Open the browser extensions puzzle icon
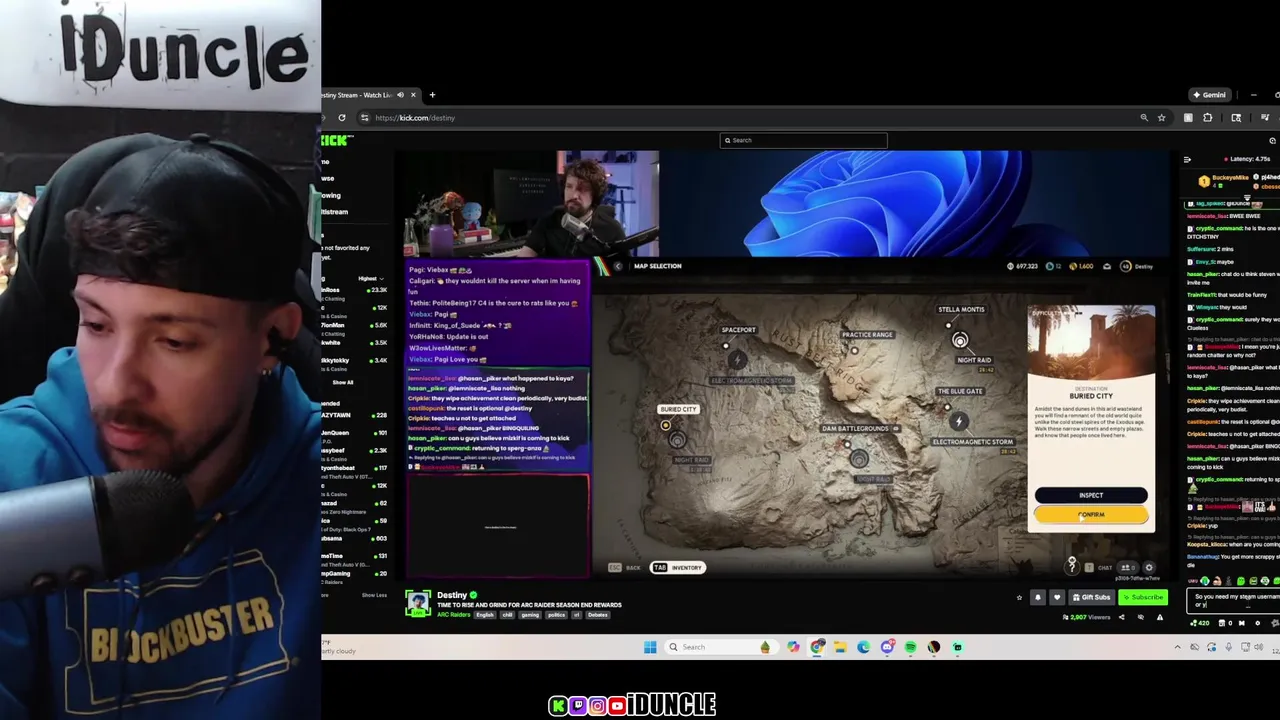The height and width of the screenshot is (720, 1280). 1208,117
